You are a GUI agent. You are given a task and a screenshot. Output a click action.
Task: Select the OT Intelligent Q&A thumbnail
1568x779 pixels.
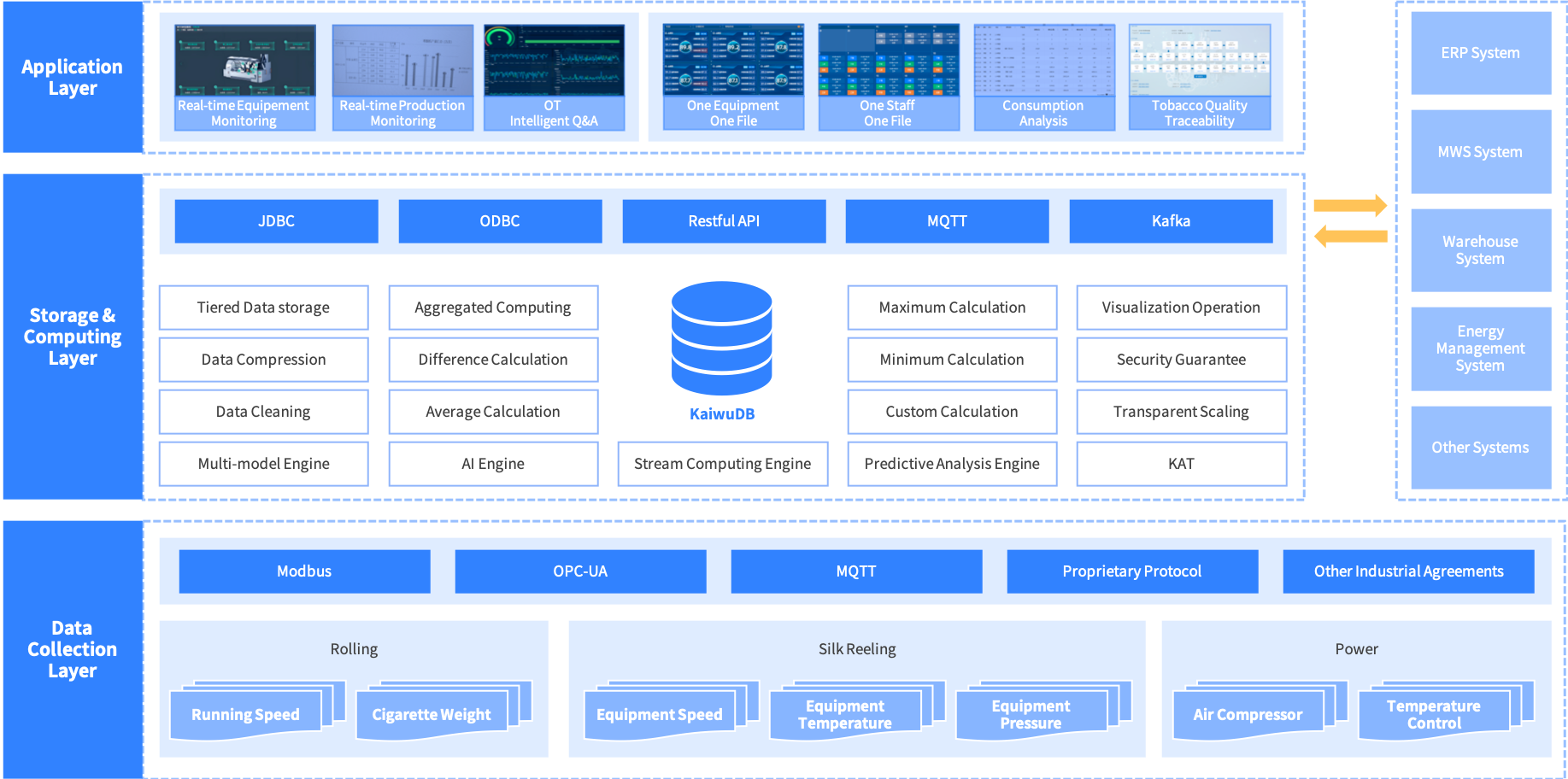click(554, 77)
